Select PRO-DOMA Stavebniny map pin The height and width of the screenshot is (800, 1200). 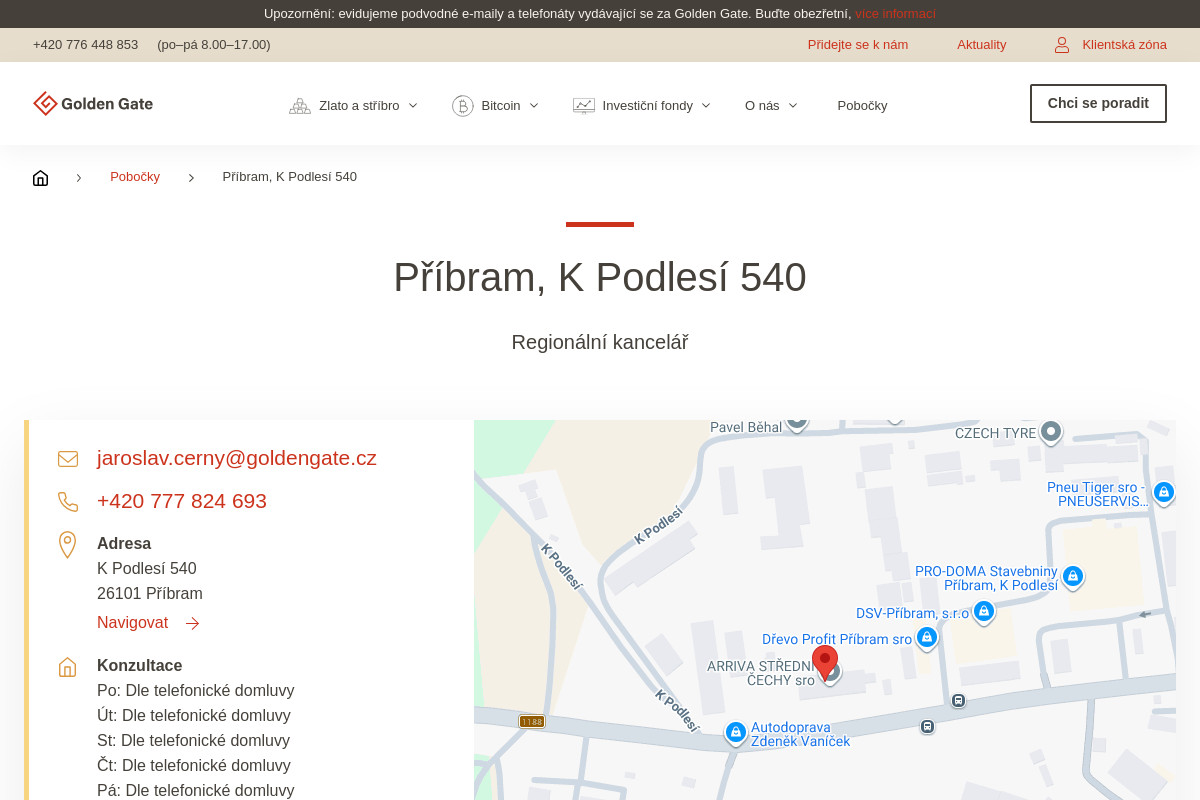(x=1073, y=577)
